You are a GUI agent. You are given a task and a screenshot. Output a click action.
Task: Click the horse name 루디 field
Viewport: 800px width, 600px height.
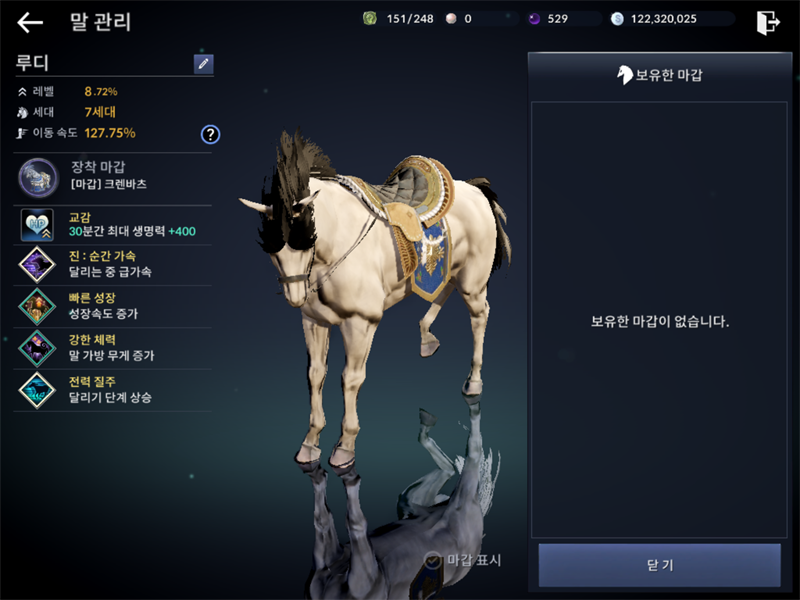coord(104,63)
